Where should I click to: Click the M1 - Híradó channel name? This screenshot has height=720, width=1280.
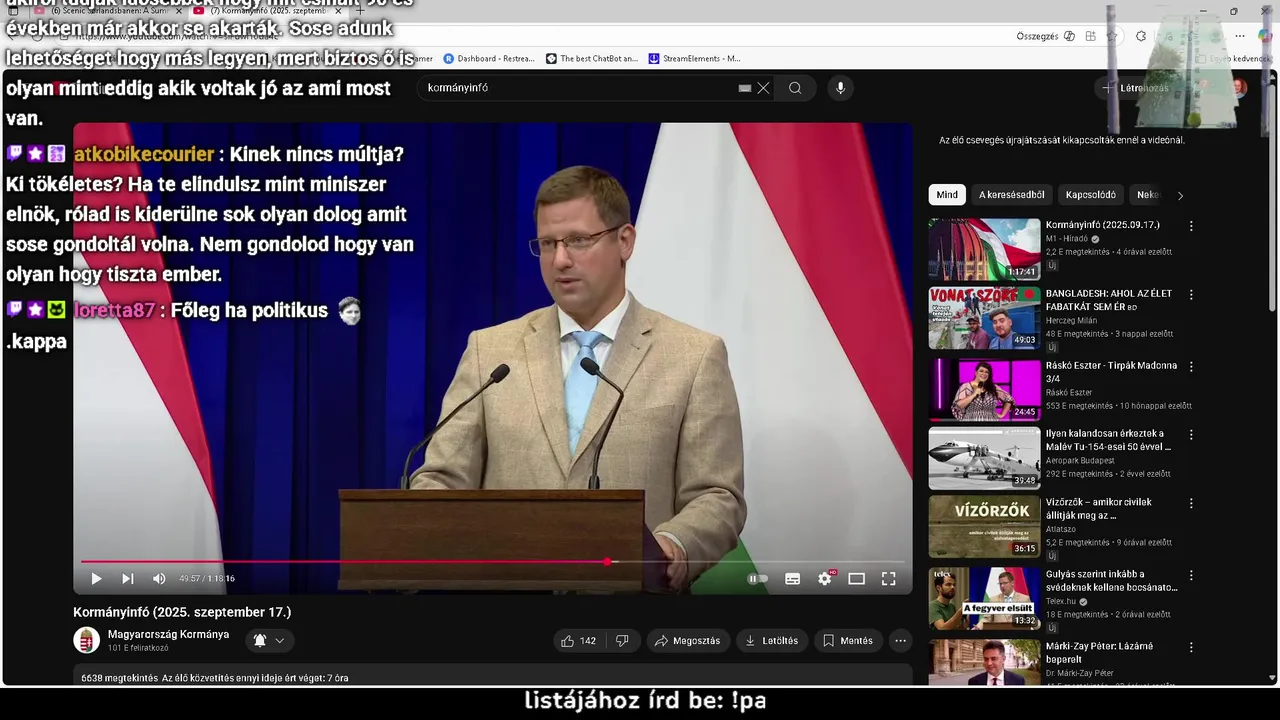point(1067,239)
